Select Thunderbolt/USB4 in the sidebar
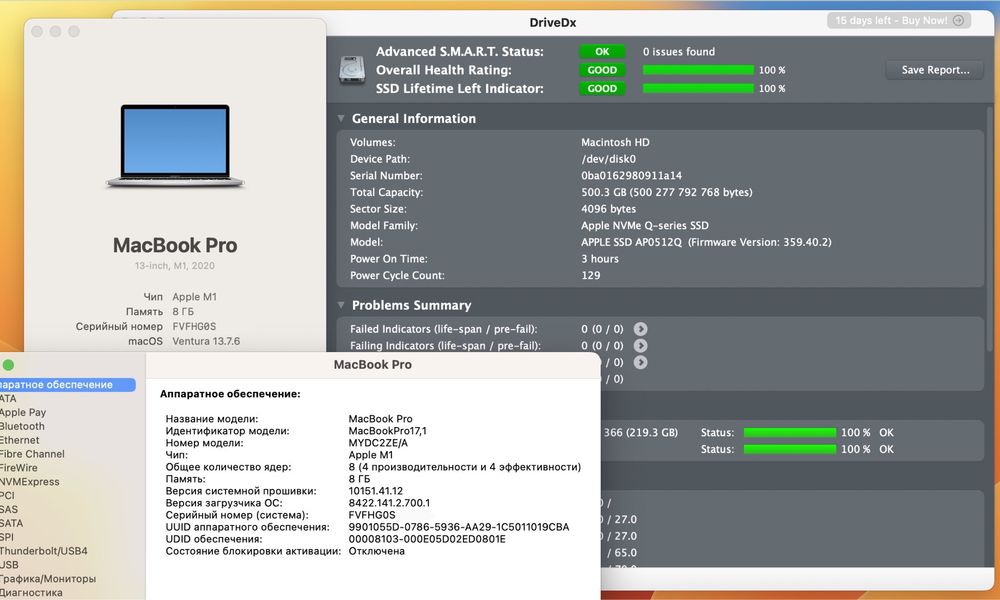The height and width of the screenshot is (600, 1000). pos(43,551)
